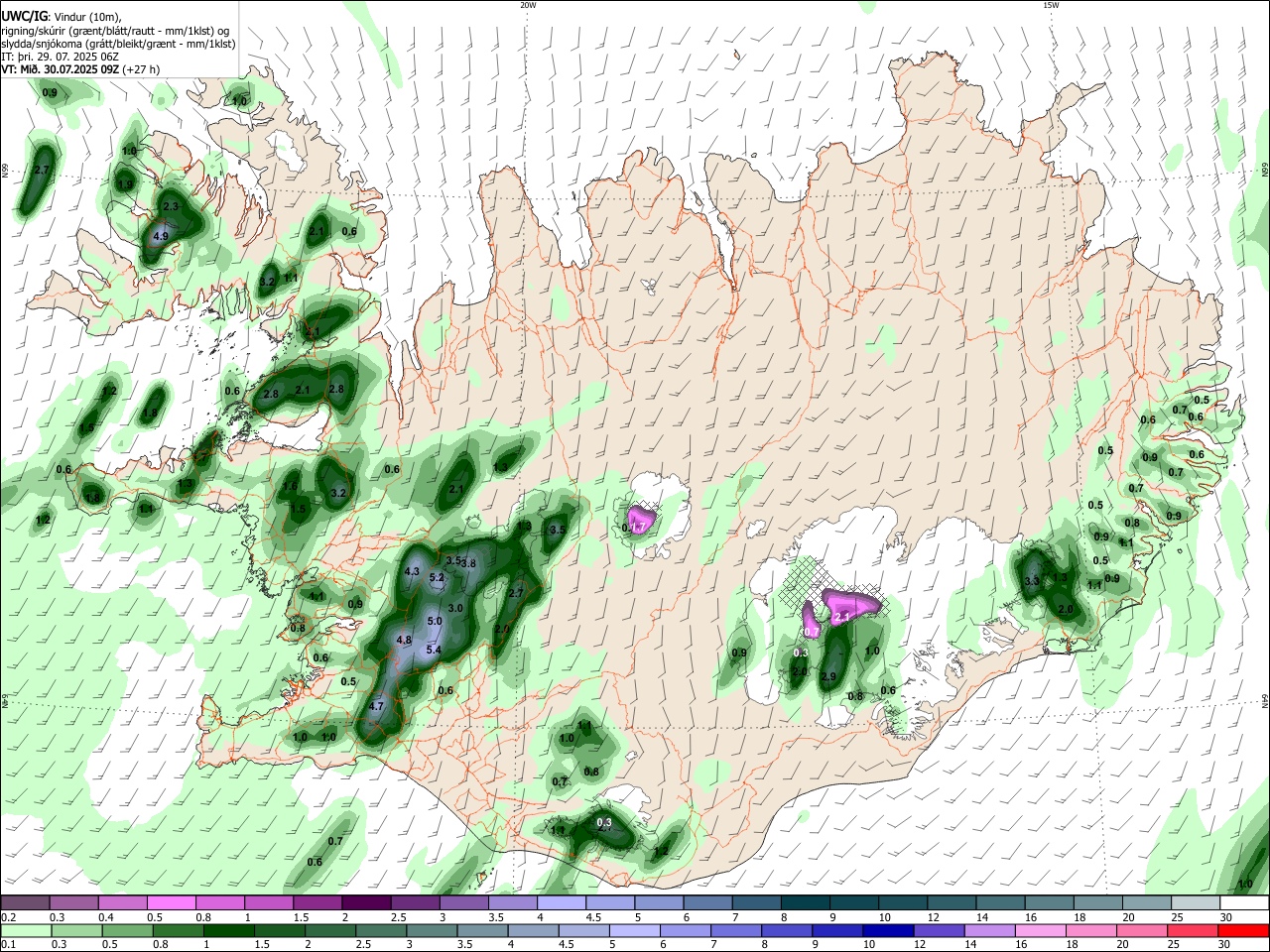Click the UWC/IG title heading

(x=24, y=16)
